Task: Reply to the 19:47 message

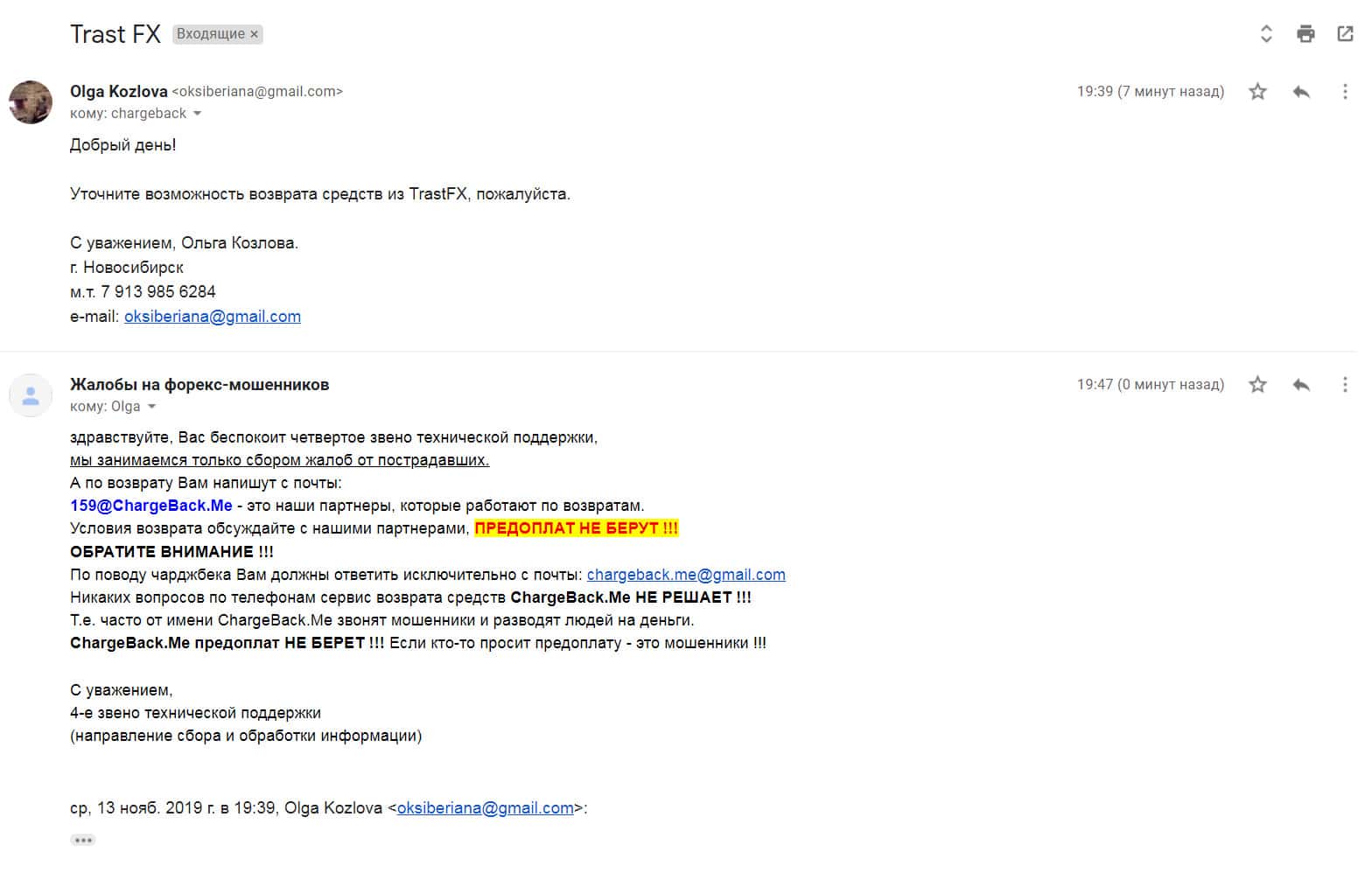Action: [x=1301, y=385]
